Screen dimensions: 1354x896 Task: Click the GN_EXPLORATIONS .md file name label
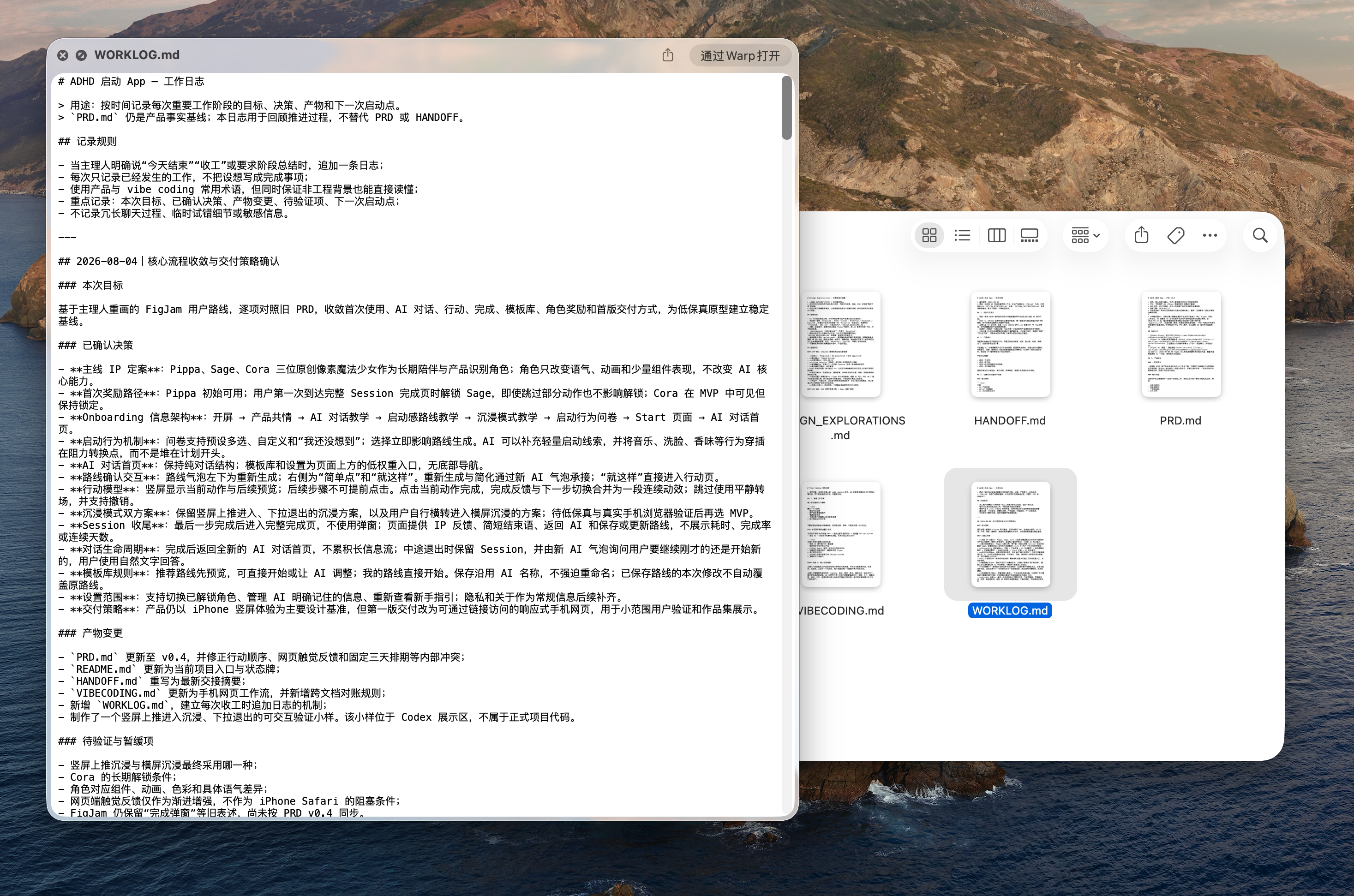pos(852,427)
